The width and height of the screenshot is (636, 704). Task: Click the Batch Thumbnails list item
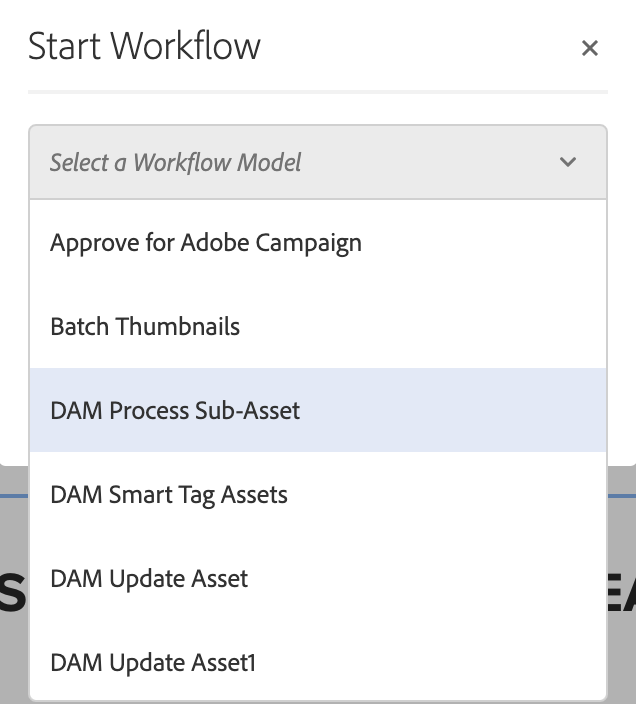pyautogui.click(x=145, y=327)
